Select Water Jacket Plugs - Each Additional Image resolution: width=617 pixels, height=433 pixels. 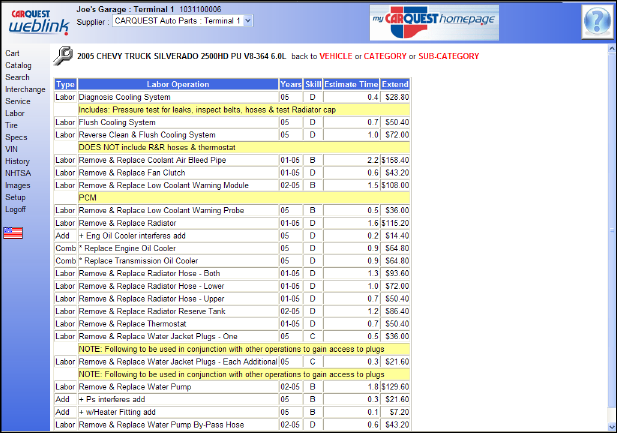(178, 362)
